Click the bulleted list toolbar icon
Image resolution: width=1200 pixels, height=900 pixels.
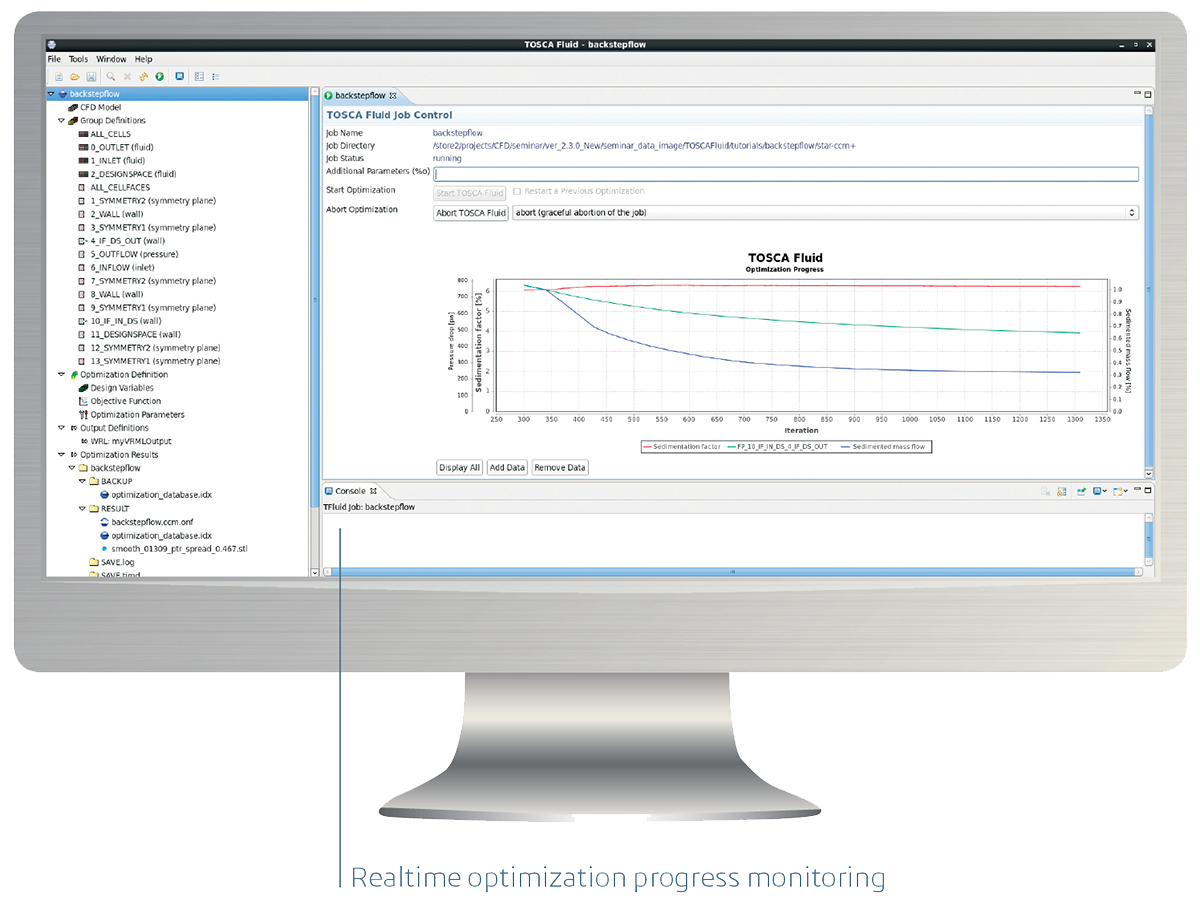tap(216, 77)
